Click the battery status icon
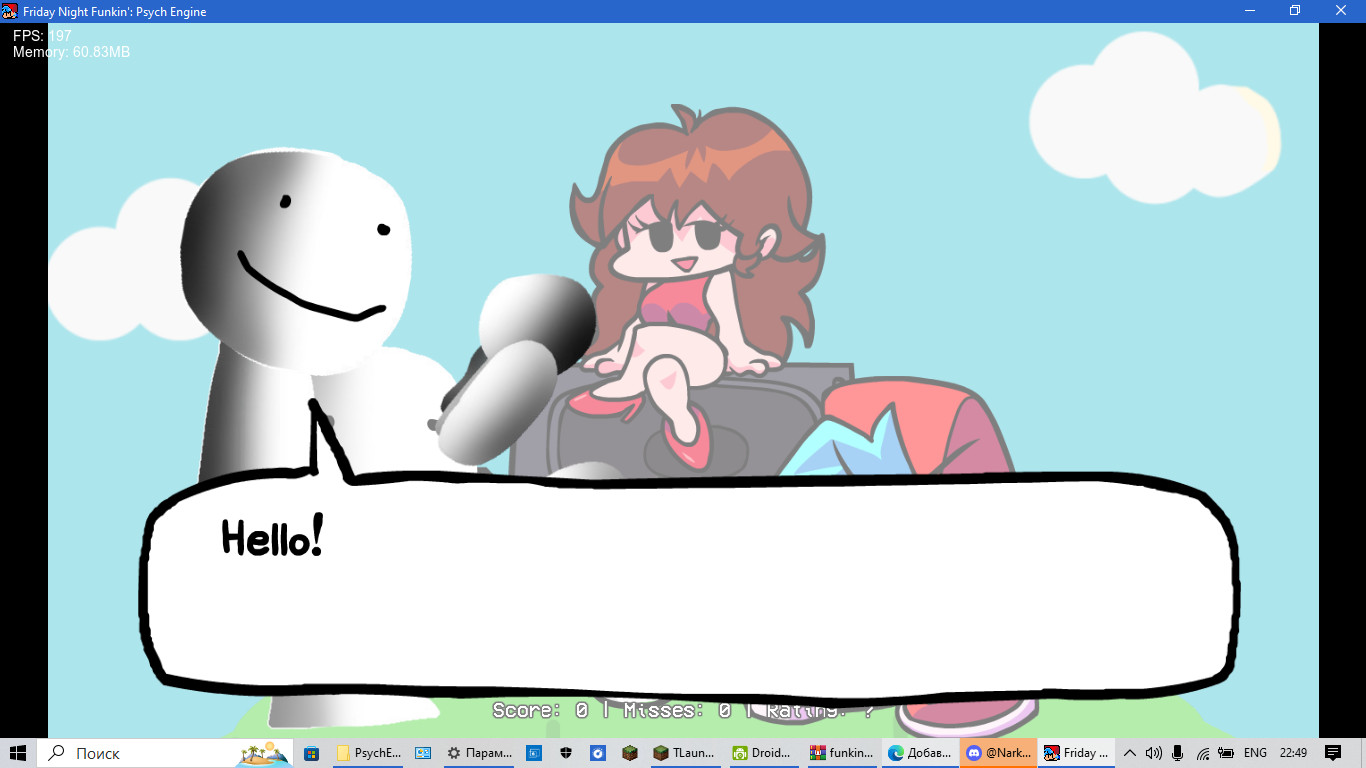The image size is (1366, 768). pos(1227,753)
